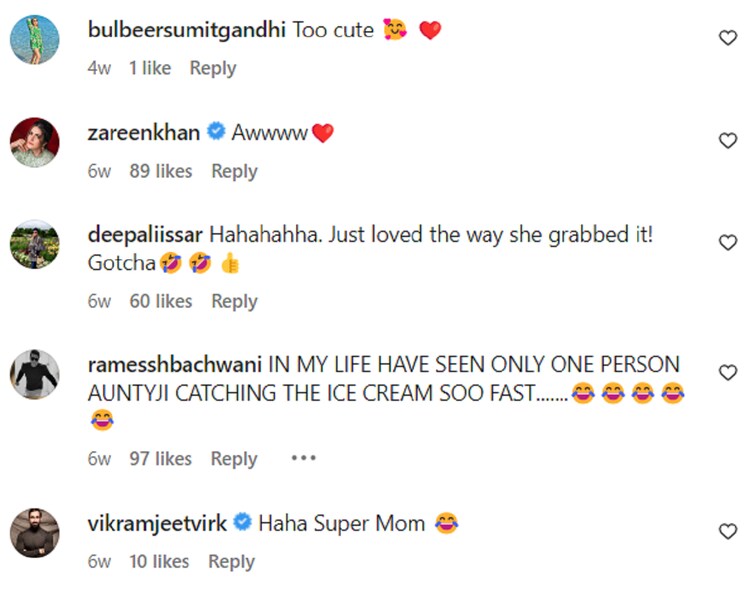Reply to deepaliissar's comment

tap(234, 301)
